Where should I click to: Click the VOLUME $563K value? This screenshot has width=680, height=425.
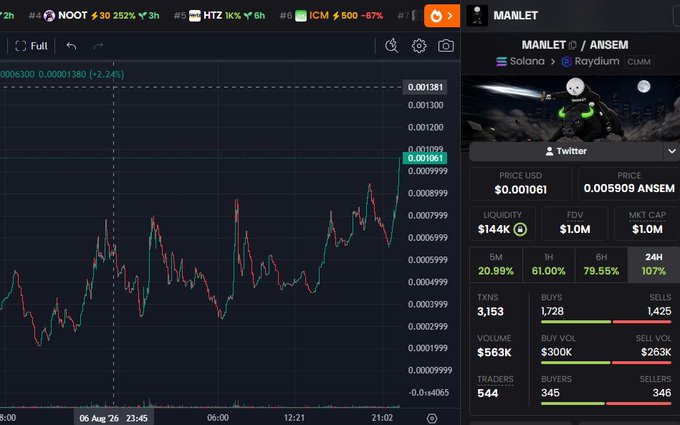pos(494,353)
